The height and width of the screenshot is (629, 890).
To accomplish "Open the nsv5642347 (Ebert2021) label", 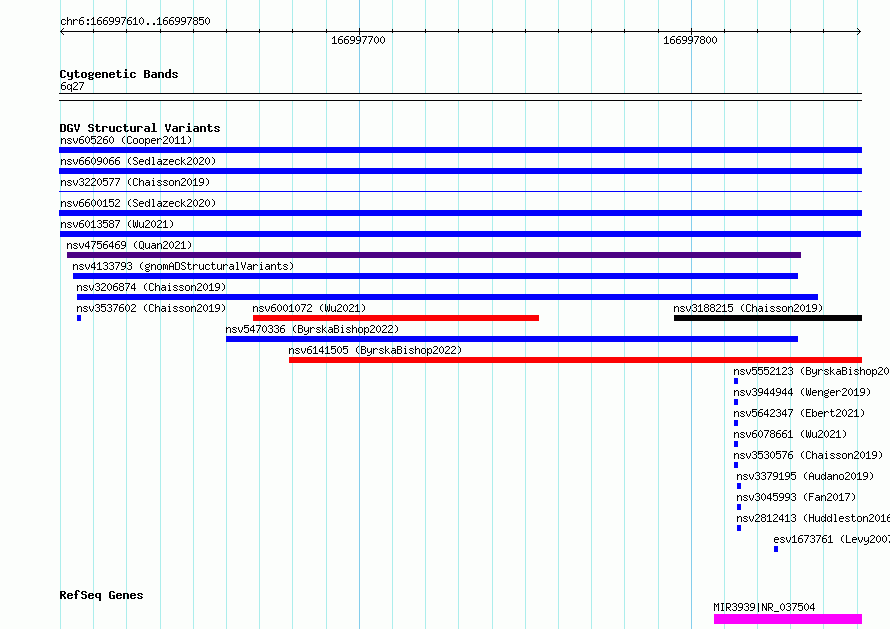I will point(799,413).
